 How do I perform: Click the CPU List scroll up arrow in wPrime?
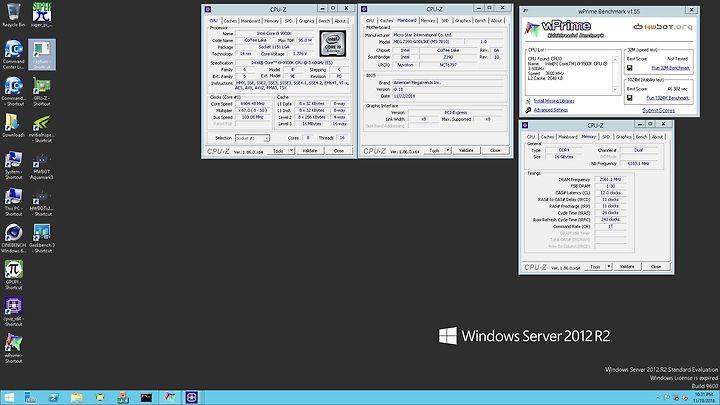(x=615, y=59)
